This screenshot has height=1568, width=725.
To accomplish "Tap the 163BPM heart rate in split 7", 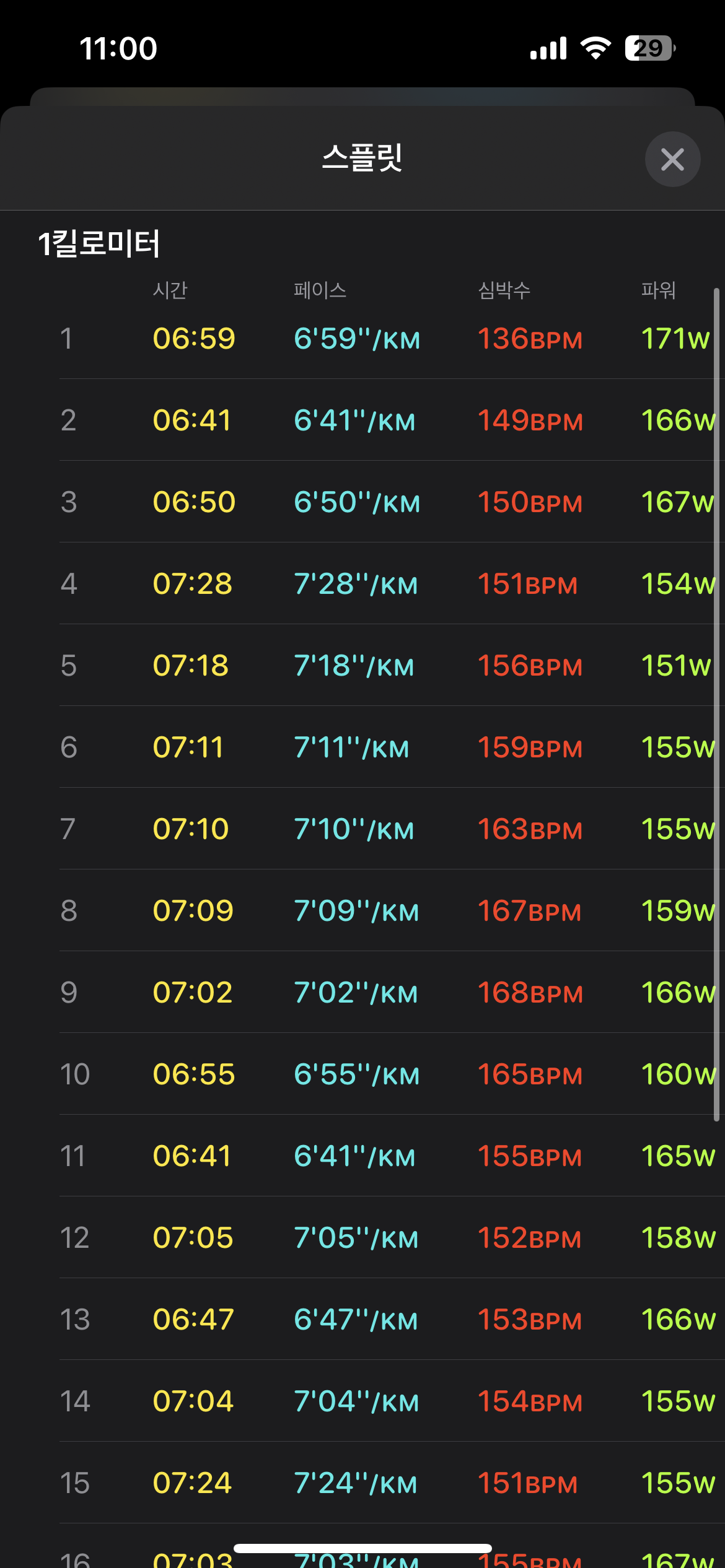I will click(x=530, y=829).
